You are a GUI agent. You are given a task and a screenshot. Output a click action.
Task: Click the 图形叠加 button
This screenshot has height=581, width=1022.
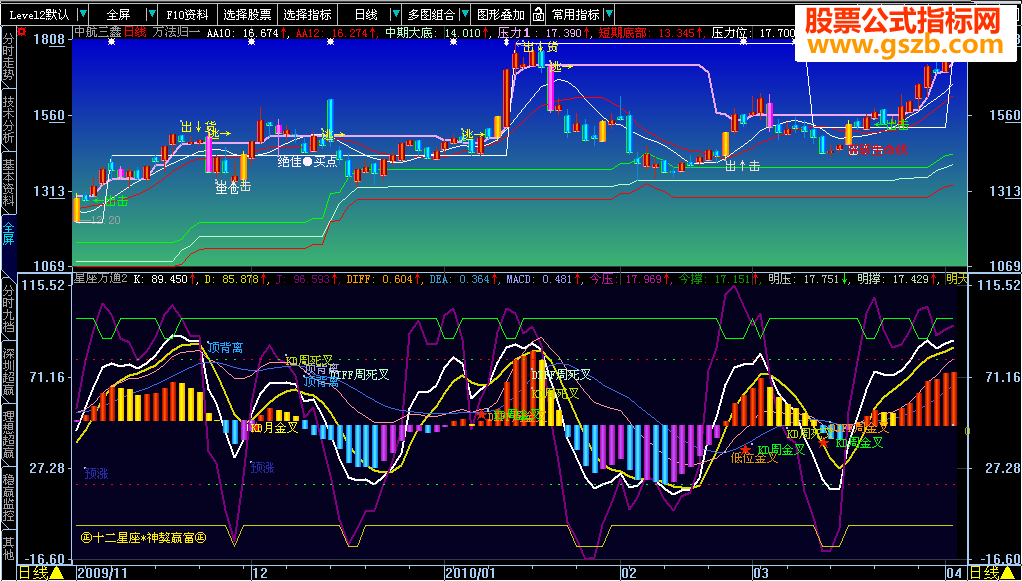coord(501,14)
